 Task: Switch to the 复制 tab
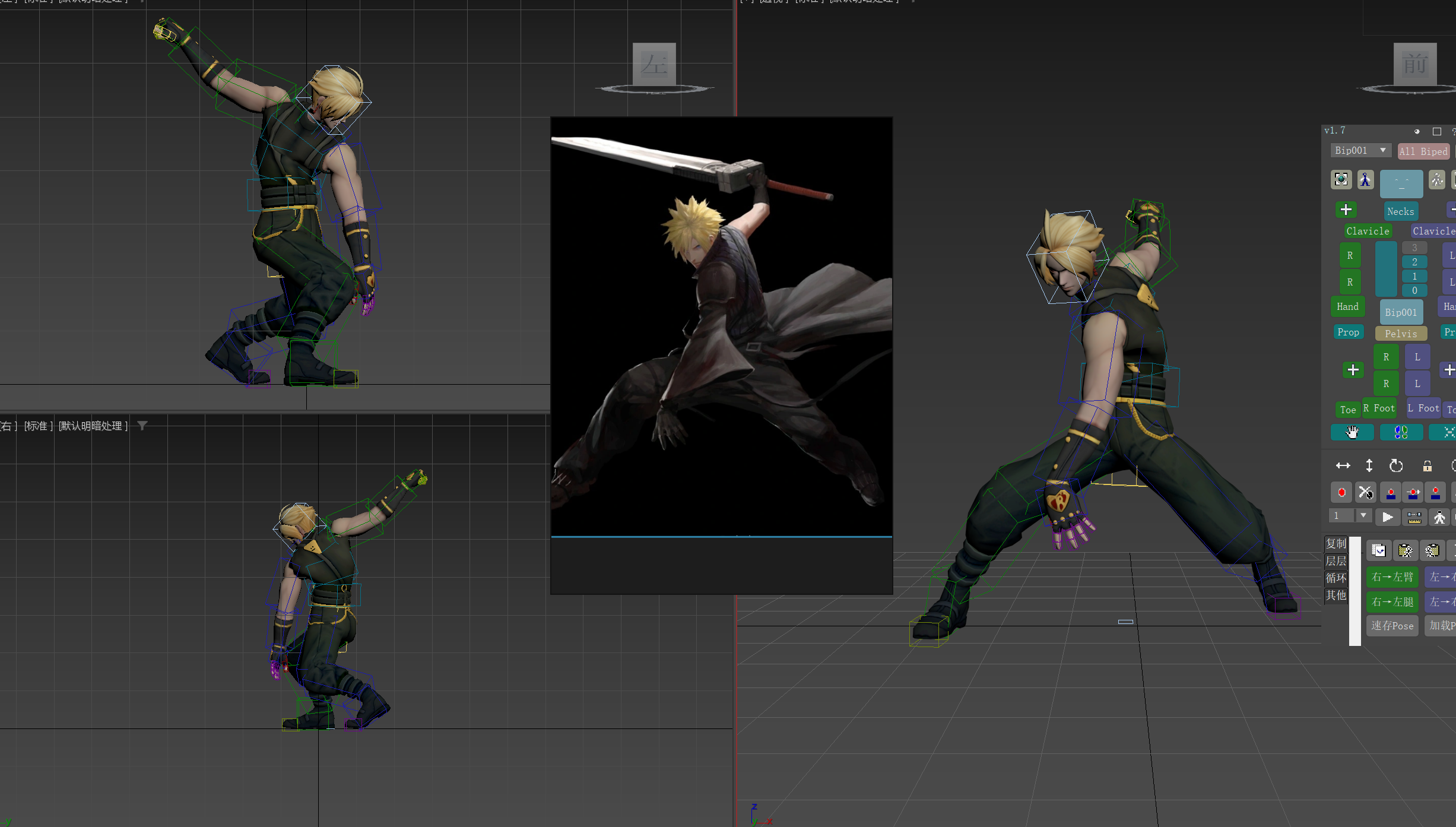coord(1336,544)
